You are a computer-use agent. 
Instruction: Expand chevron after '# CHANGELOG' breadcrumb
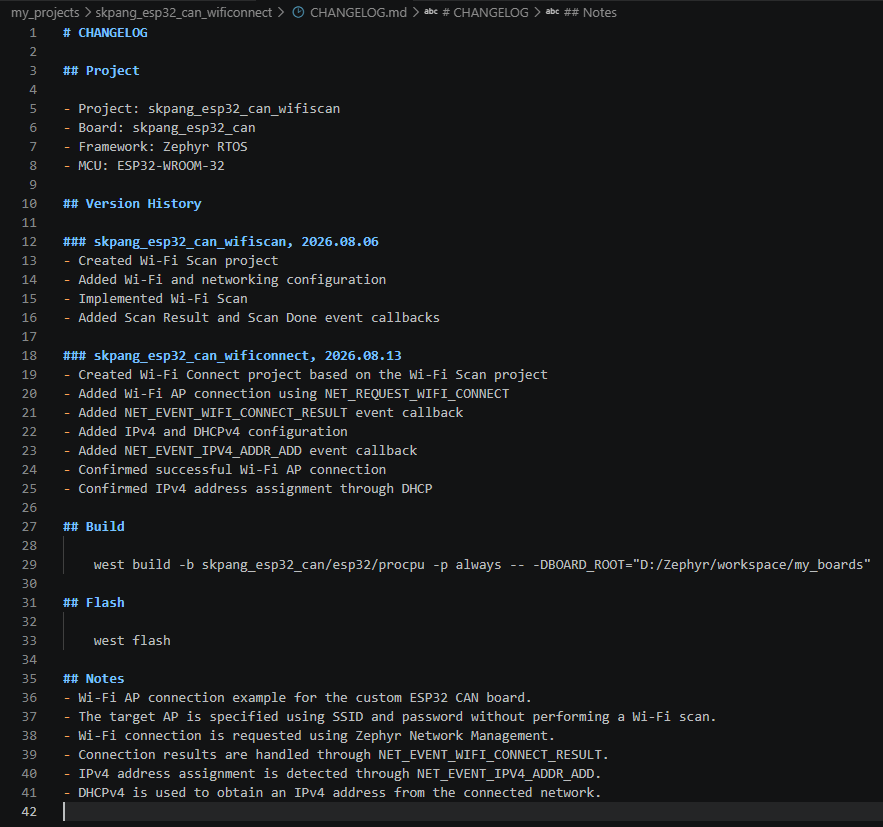click(x=537, y=12)
